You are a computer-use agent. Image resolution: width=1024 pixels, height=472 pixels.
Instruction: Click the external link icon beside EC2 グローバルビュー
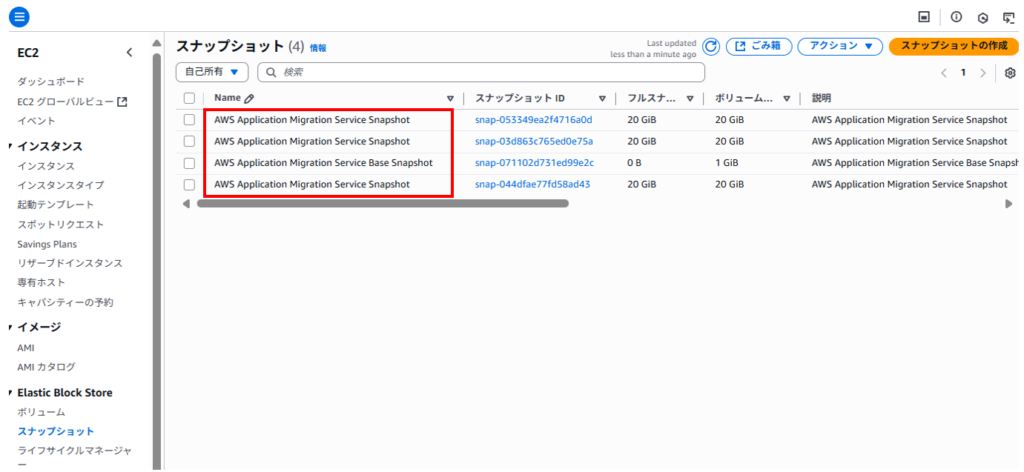(122, 101)
